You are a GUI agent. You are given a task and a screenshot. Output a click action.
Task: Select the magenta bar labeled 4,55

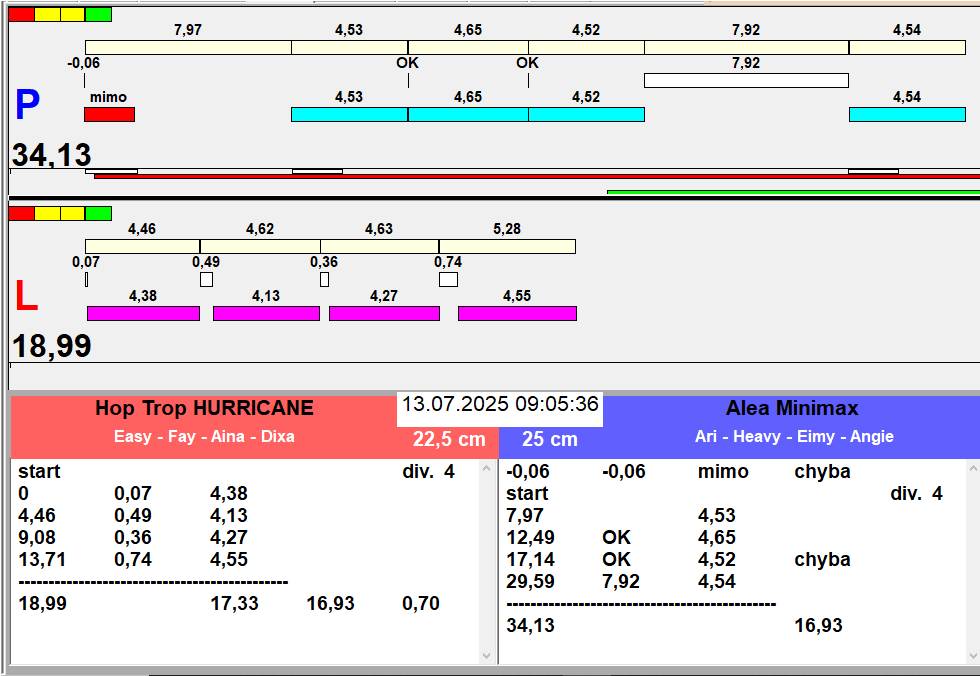pyautogui.click(x=518, y=313)
